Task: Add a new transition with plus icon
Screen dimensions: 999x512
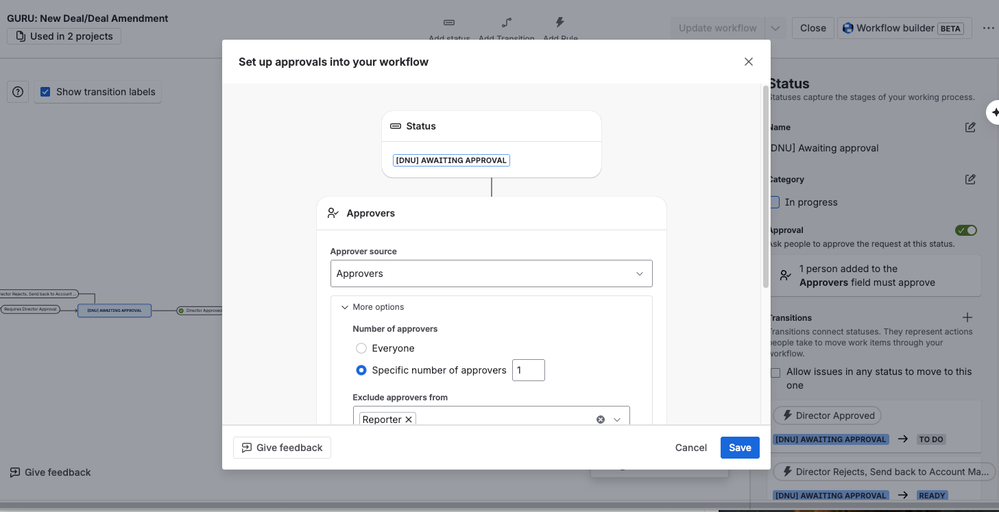Action: 967,317
